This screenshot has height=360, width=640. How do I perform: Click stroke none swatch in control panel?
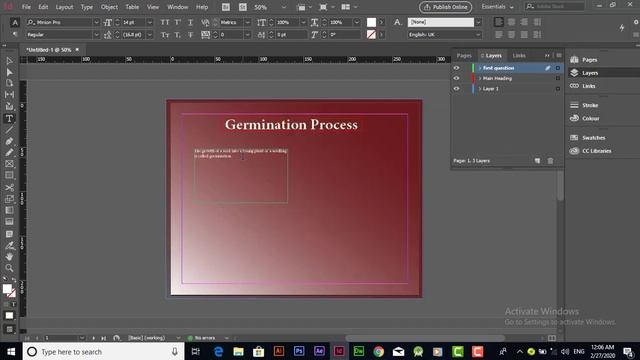tap(371, 35)
